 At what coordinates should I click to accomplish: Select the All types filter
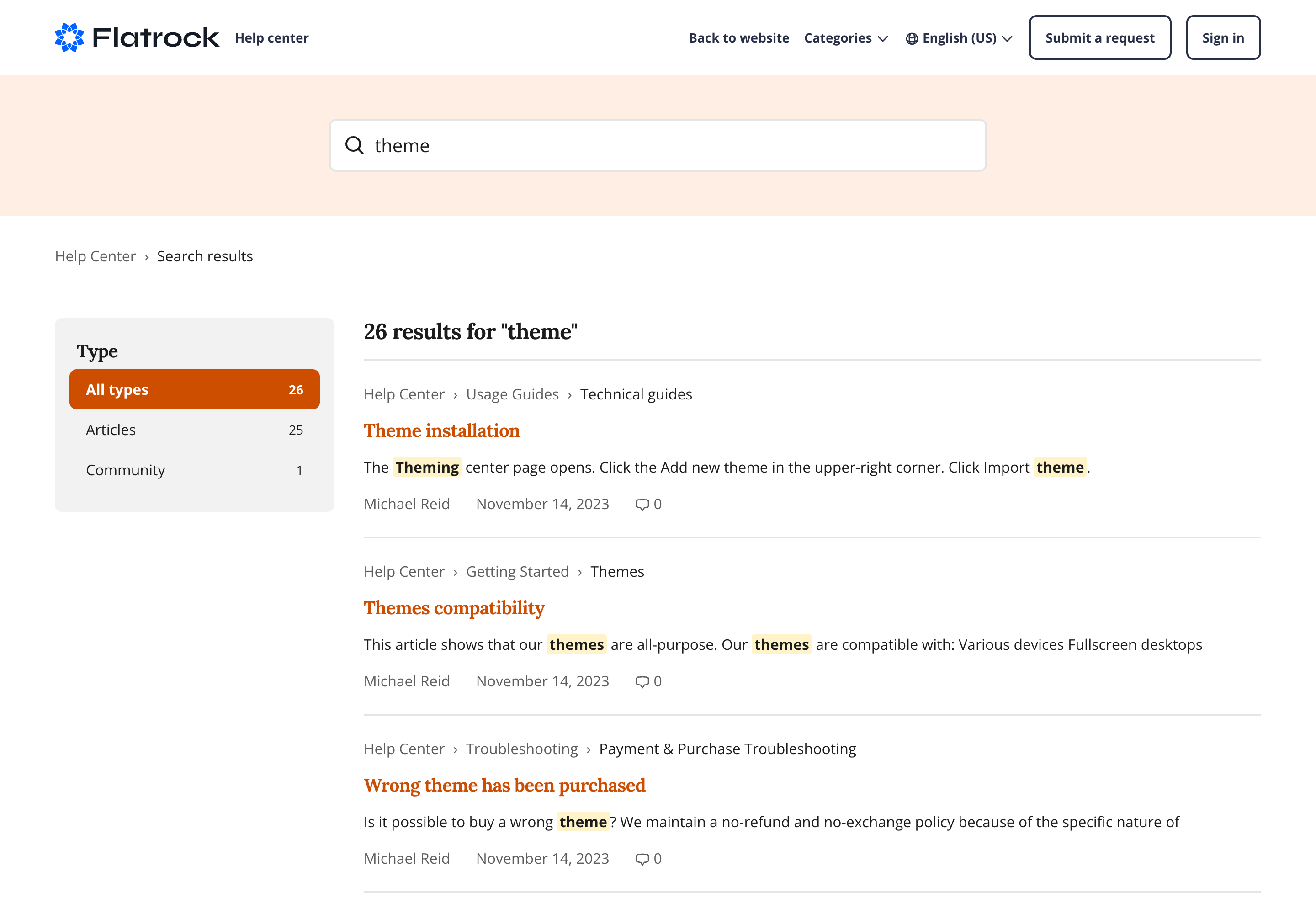[x=194, y=389]
